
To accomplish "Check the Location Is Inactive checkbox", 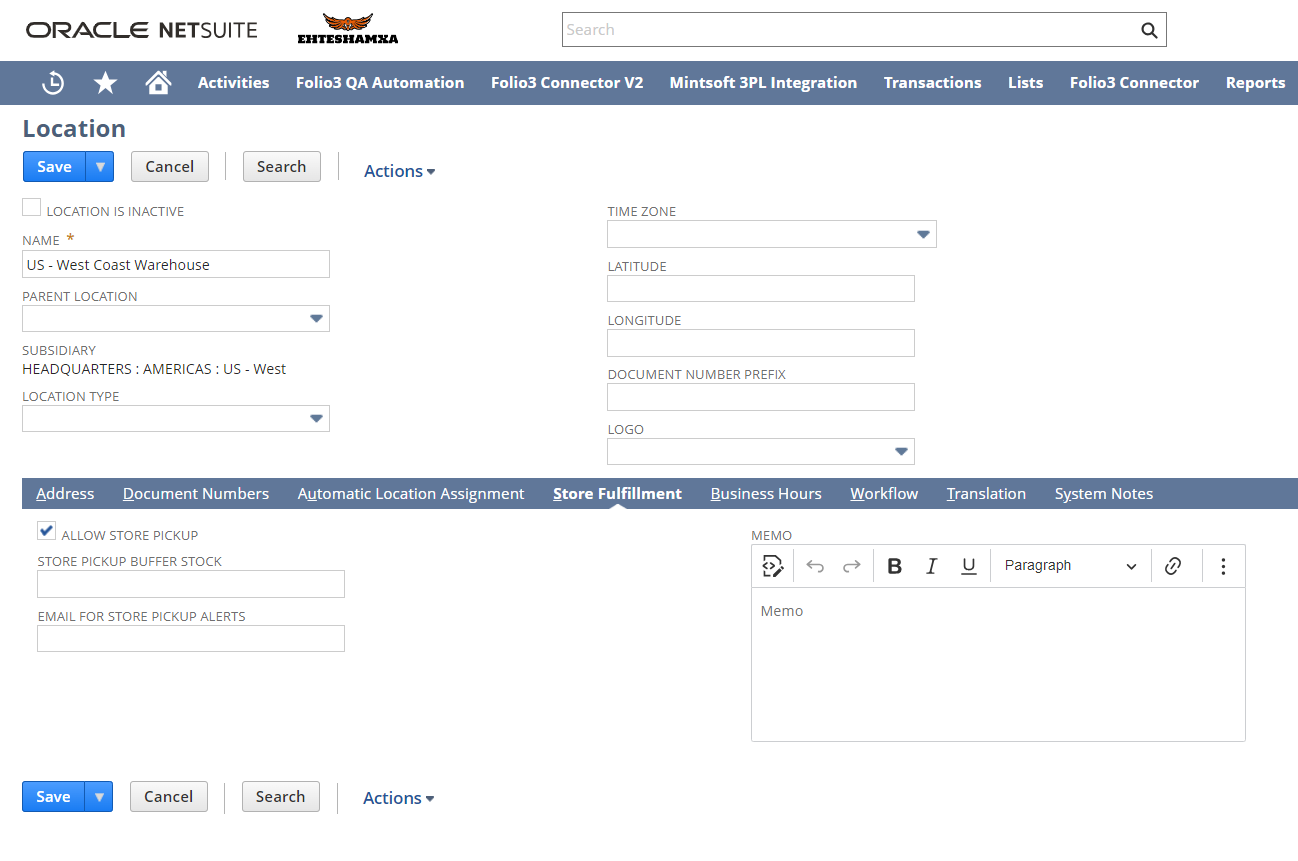I will pyautogui.click(x=32, y=208).
